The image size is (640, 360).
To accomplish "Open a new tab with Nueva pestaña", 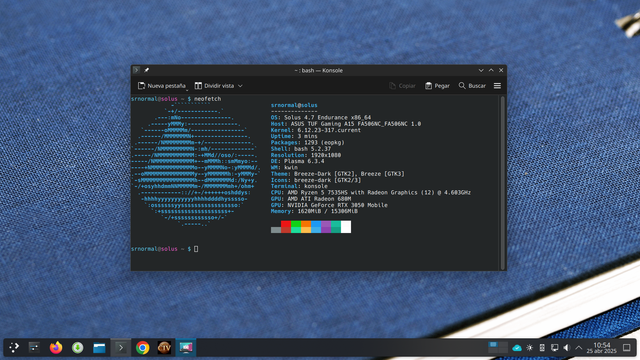I will click(162, 86).
